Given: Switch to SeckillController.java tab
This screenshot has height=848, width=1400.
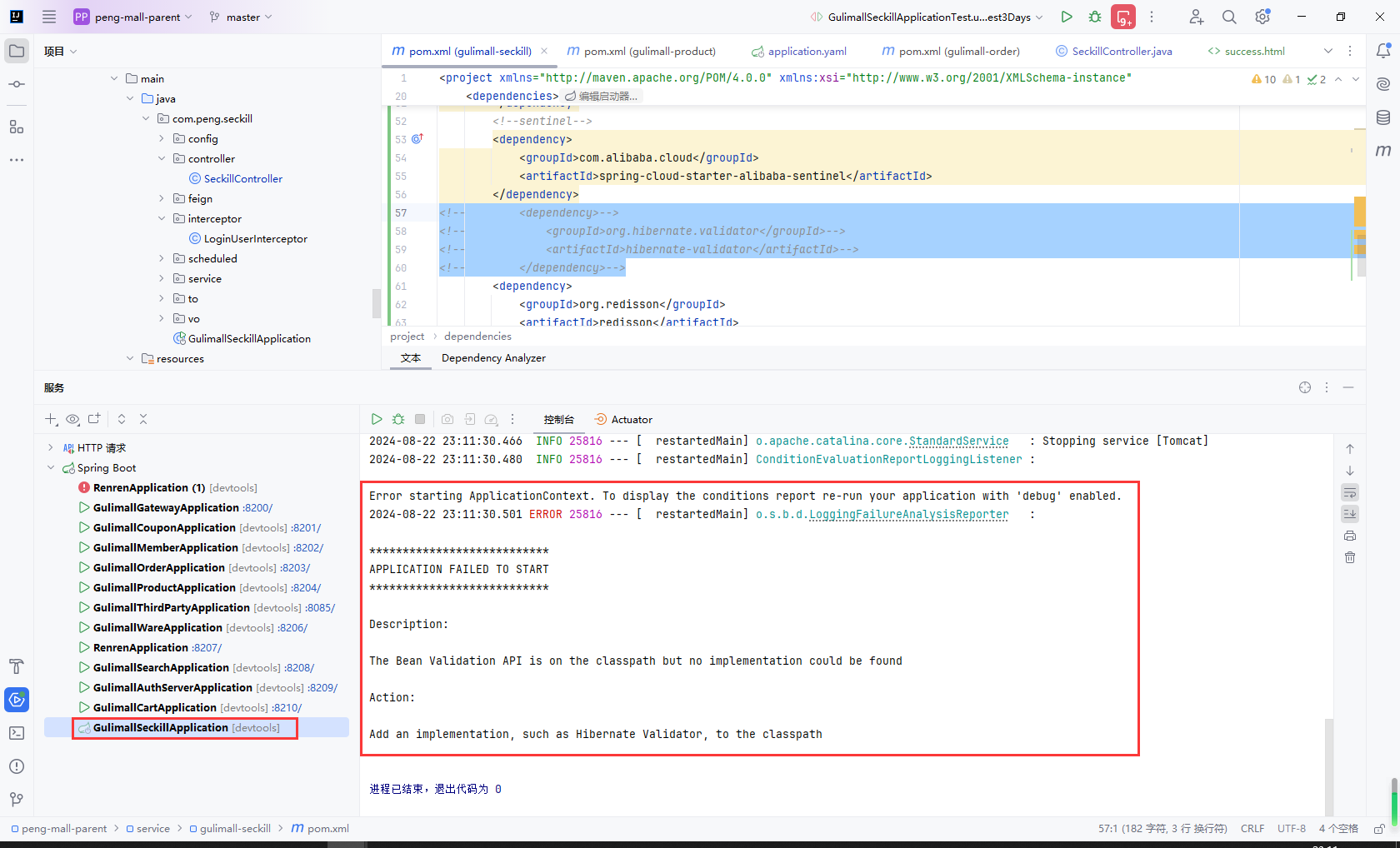Looking at the screenshot, I should tap(1113, 51).
